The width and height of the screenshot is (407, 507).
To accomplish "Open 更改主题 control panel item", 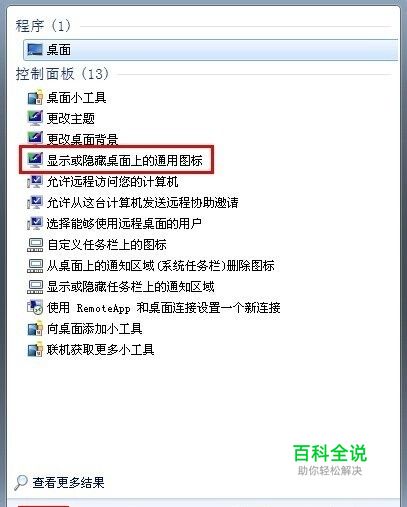I will (71, 118).
